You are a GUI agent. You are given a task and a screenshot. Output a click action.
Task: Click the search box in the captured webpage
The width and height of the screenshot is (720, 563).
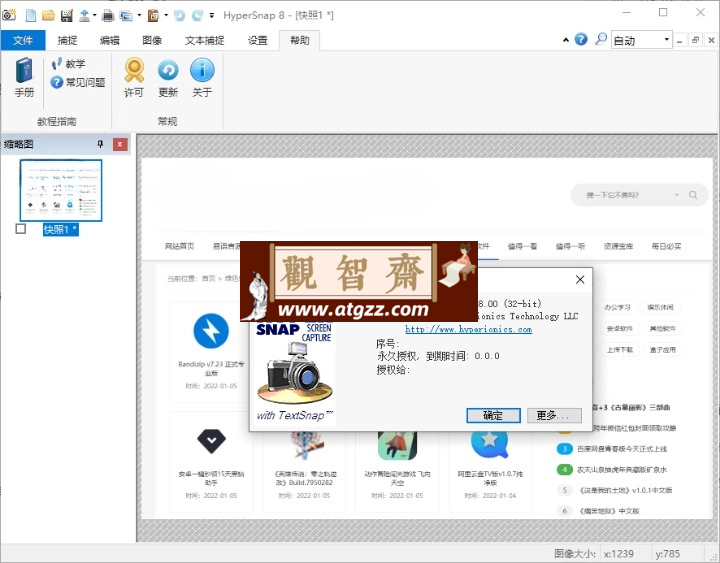tap(638, 195)
